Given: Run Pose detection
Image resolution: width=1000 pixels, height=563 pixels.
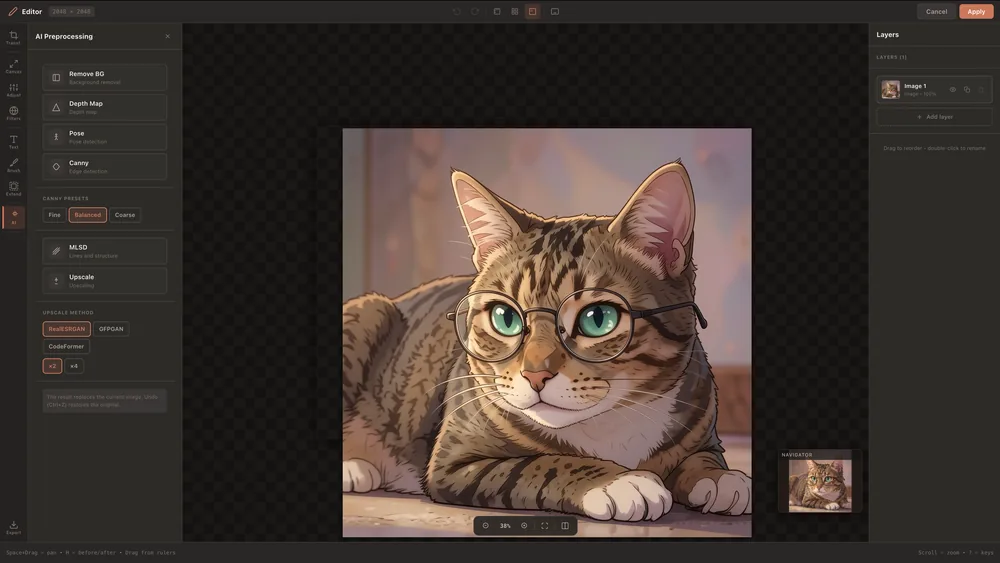Looking at the screenshot, I should [x=105, y=137].
